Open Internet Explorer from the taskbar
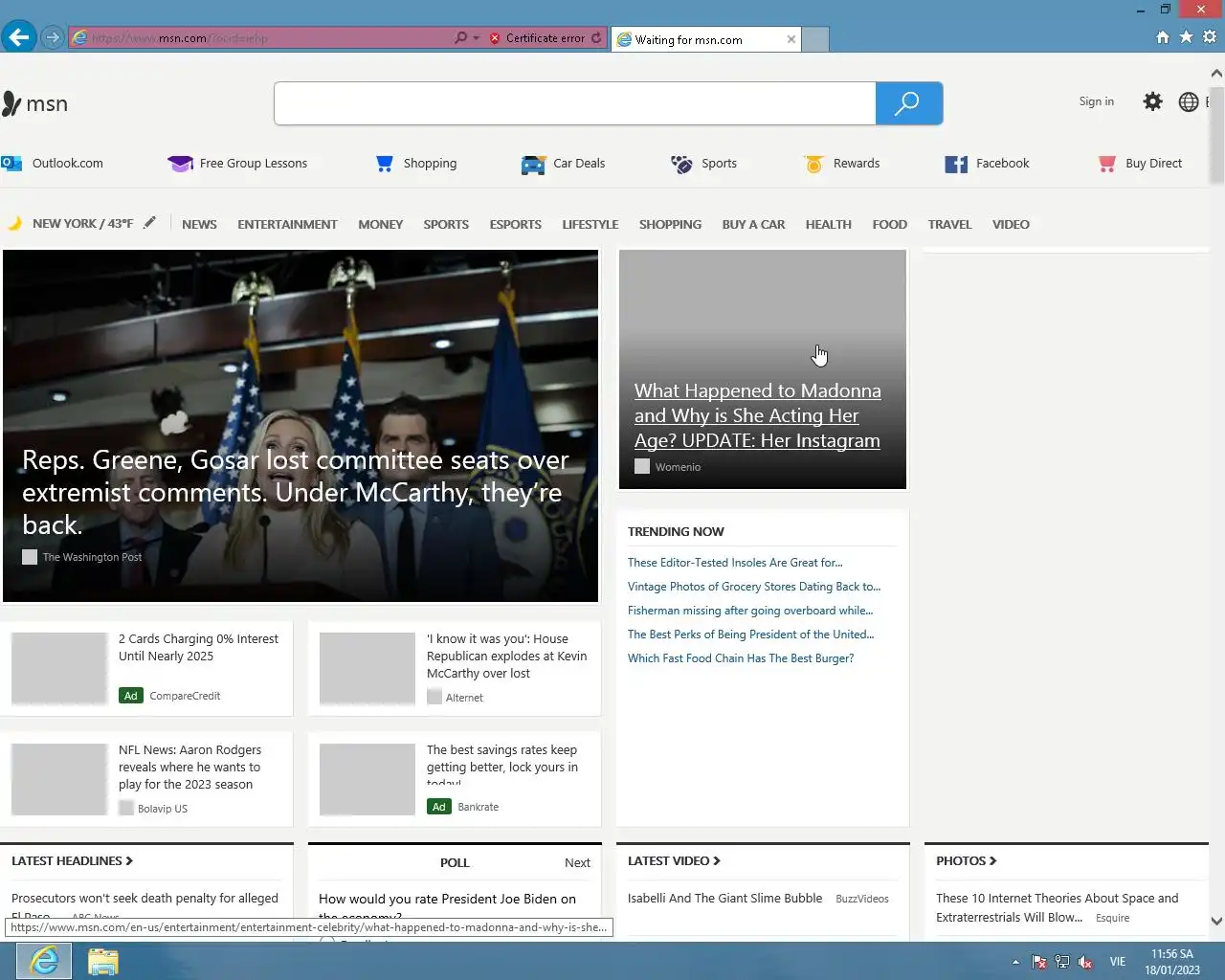The width and height of the screenshot is (1225, 980). (44, 961)
